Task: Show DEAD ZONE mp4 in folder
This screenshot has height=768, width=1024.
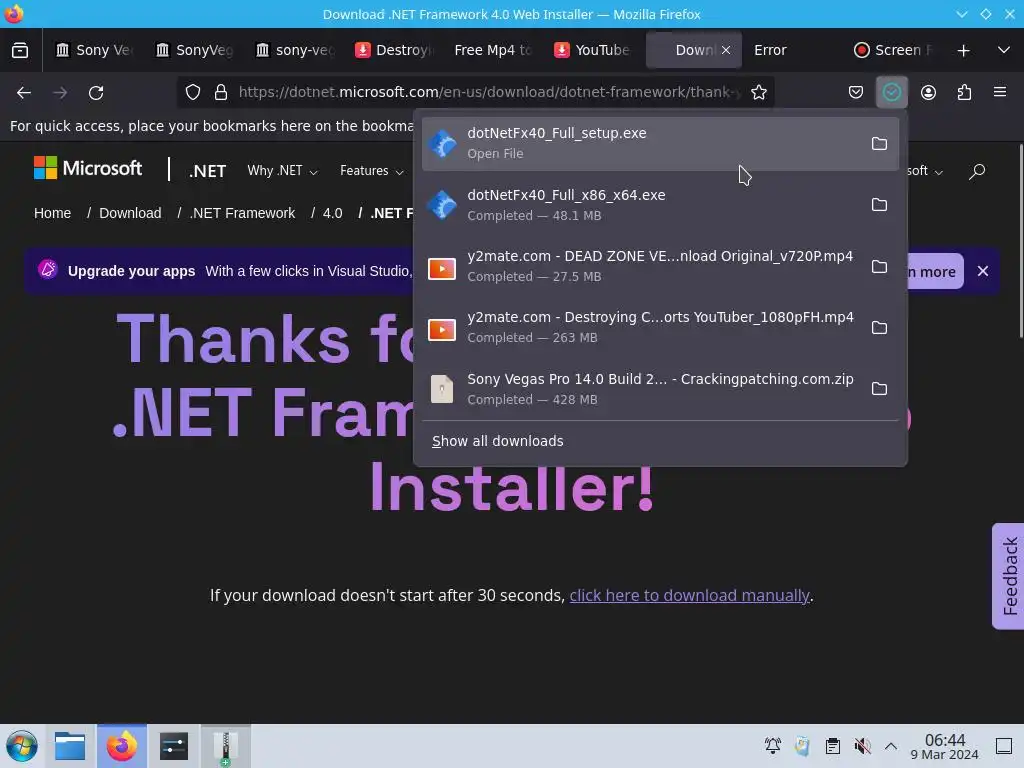Action: click(x=879, y=266)
